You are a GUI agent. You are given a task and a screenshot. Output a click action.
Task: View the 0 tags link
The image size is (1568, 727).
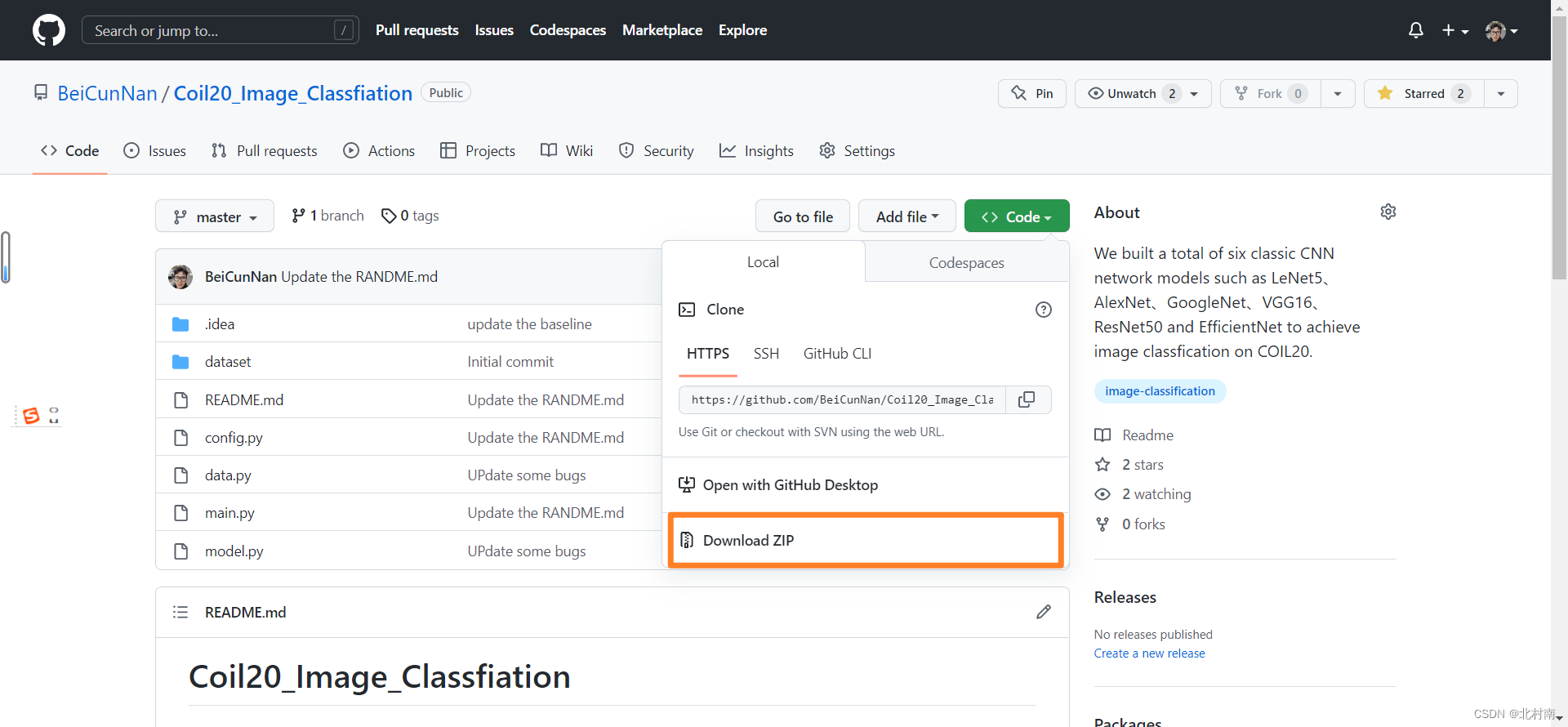[410, 216]
